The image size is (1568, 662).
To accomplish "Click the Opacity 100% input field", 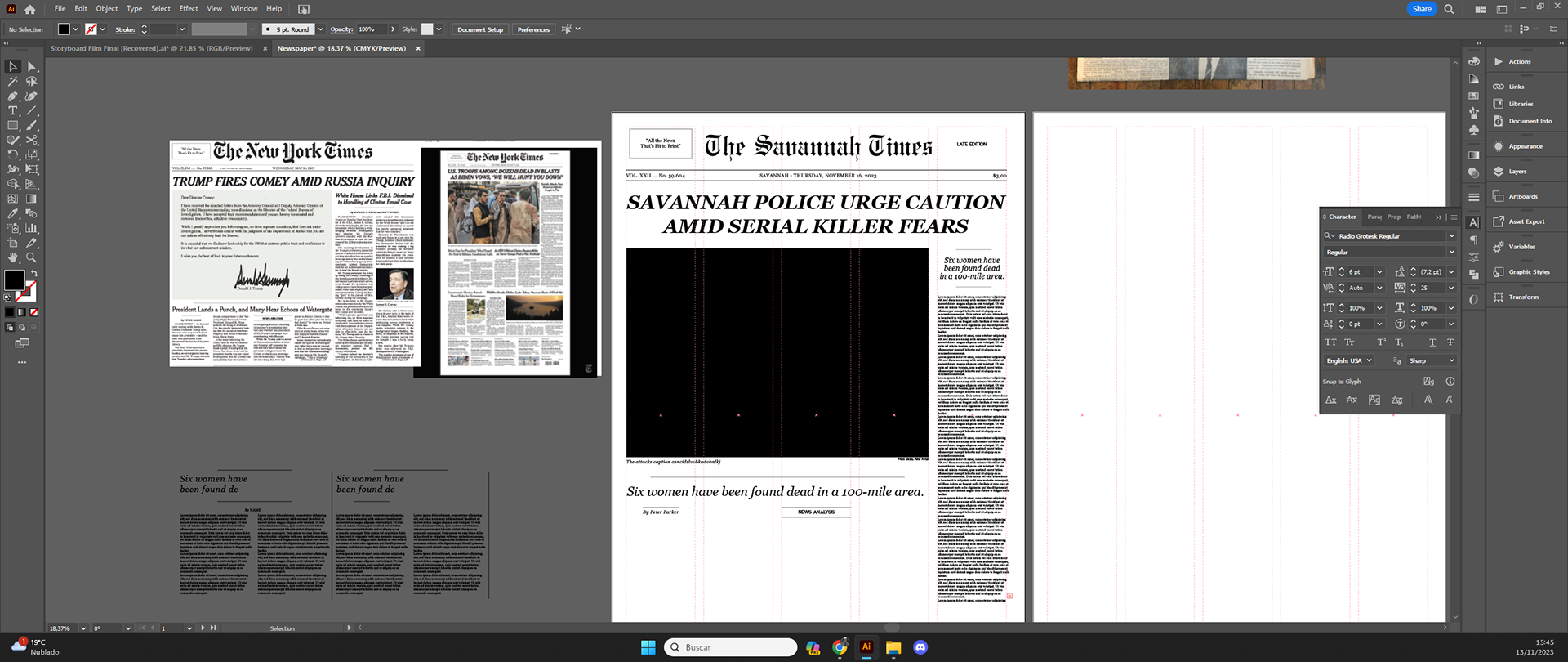I will click(x=370, y=29).
